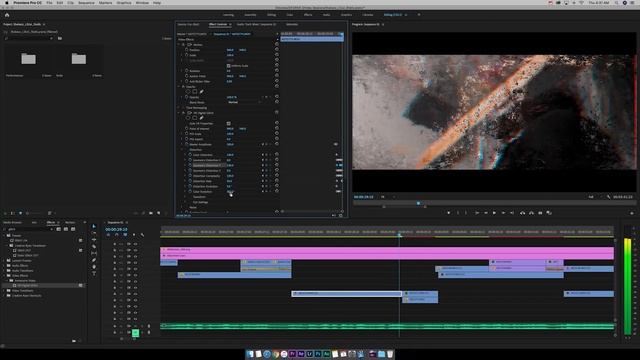Select the white-outlined clip in timeline
This screenshot has height=360, width=640.
coord(347,293)
